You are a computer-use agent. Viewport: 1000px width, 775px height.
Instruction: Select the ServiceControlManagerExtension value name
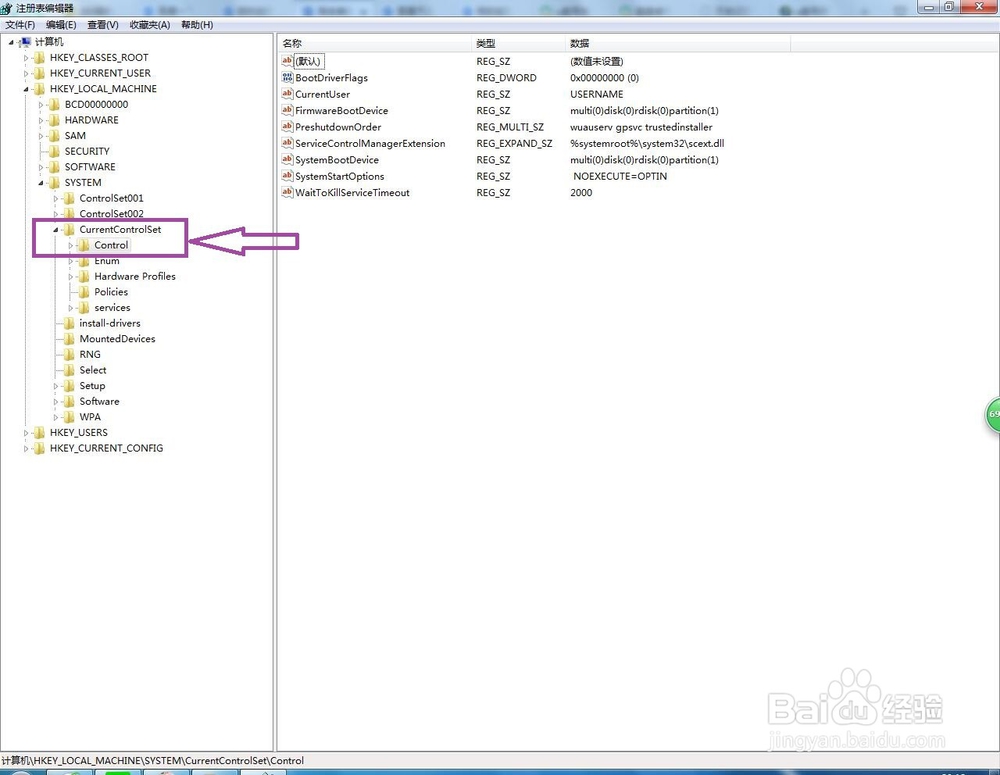[x=370, y=144]
